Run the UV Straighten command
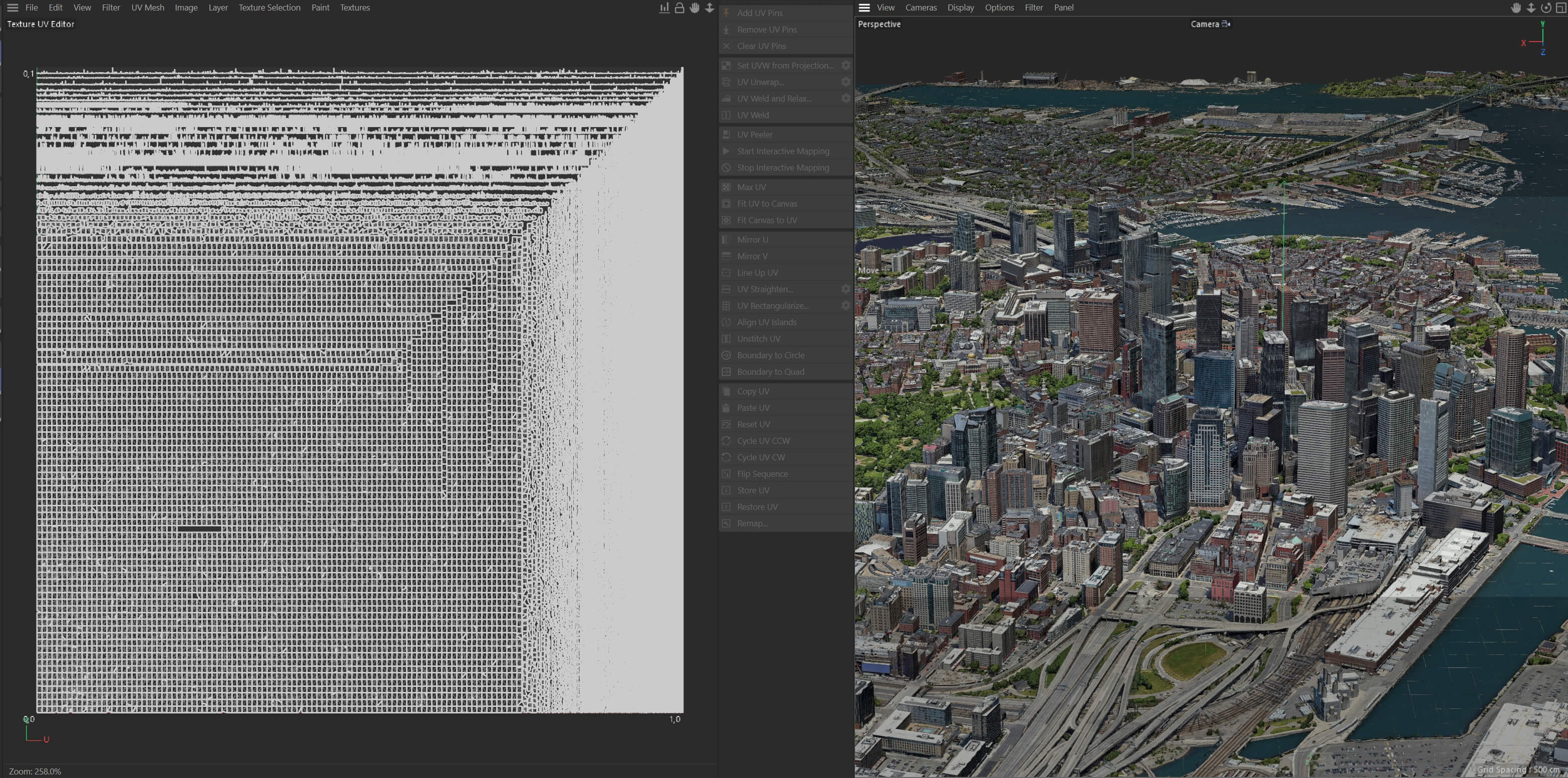Screen dimensions: 1568x778 [779, 289]
